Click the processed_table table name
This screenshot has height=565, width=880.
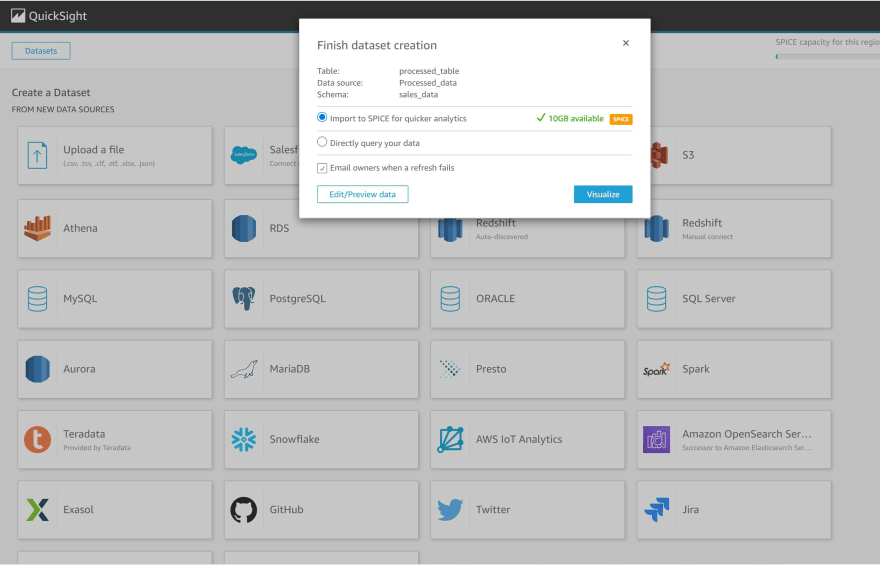(x=429, y=71)
